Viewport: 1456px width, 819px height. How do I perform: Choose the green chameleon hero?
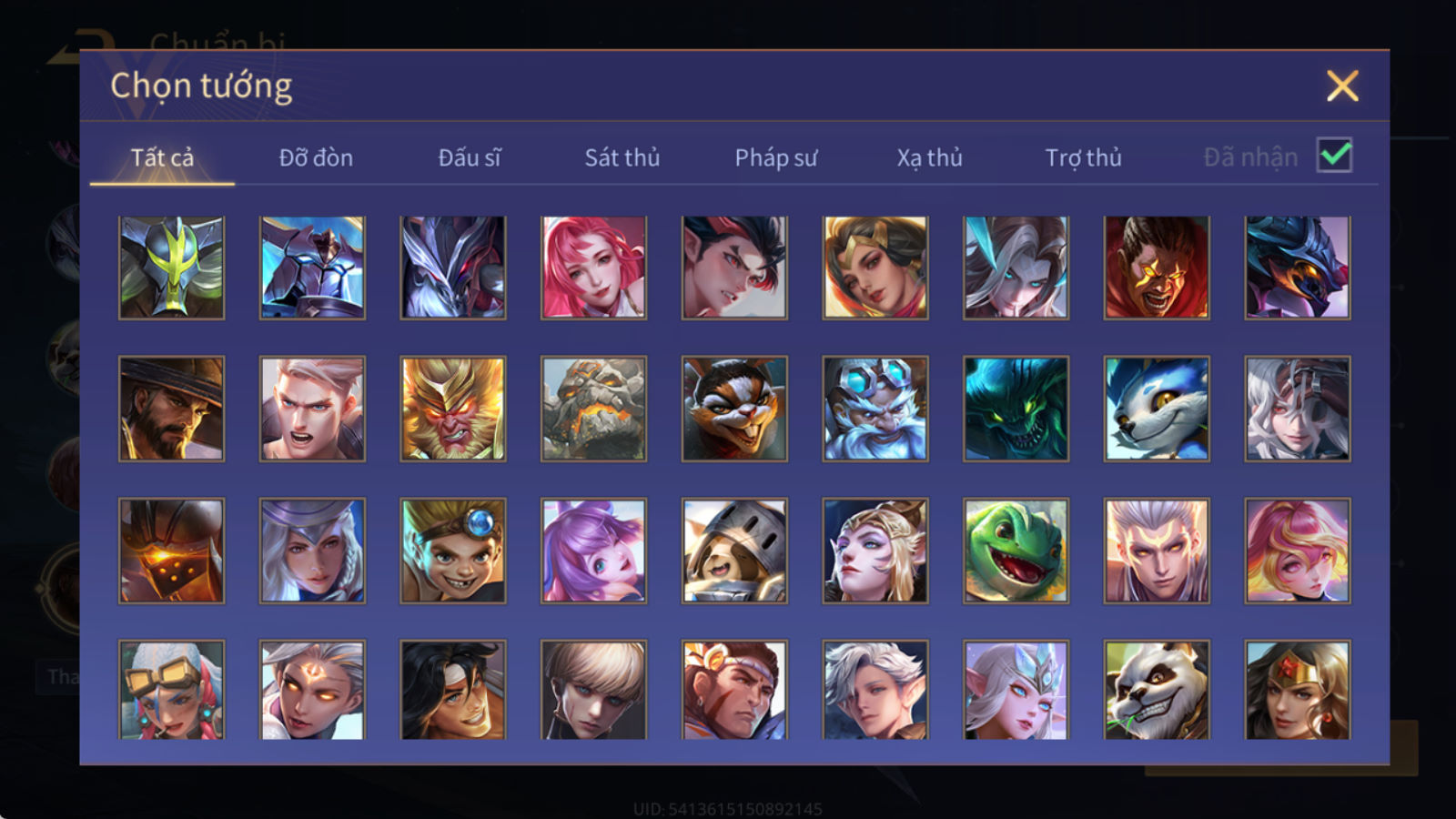(x=1016, y=551)
